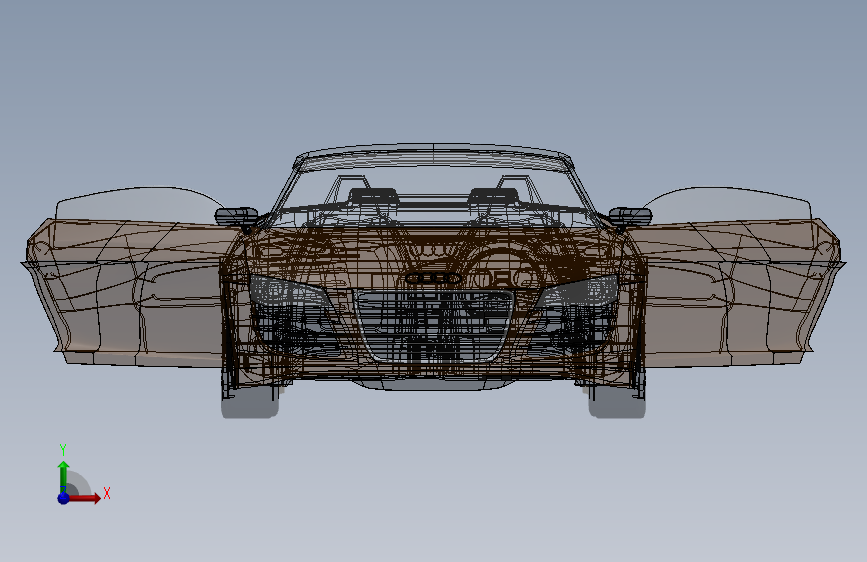Select the car's right-side headlight in the viewport
Image resolution: width=867 pixels, height=562 pixels.
[x=577, y=292]
